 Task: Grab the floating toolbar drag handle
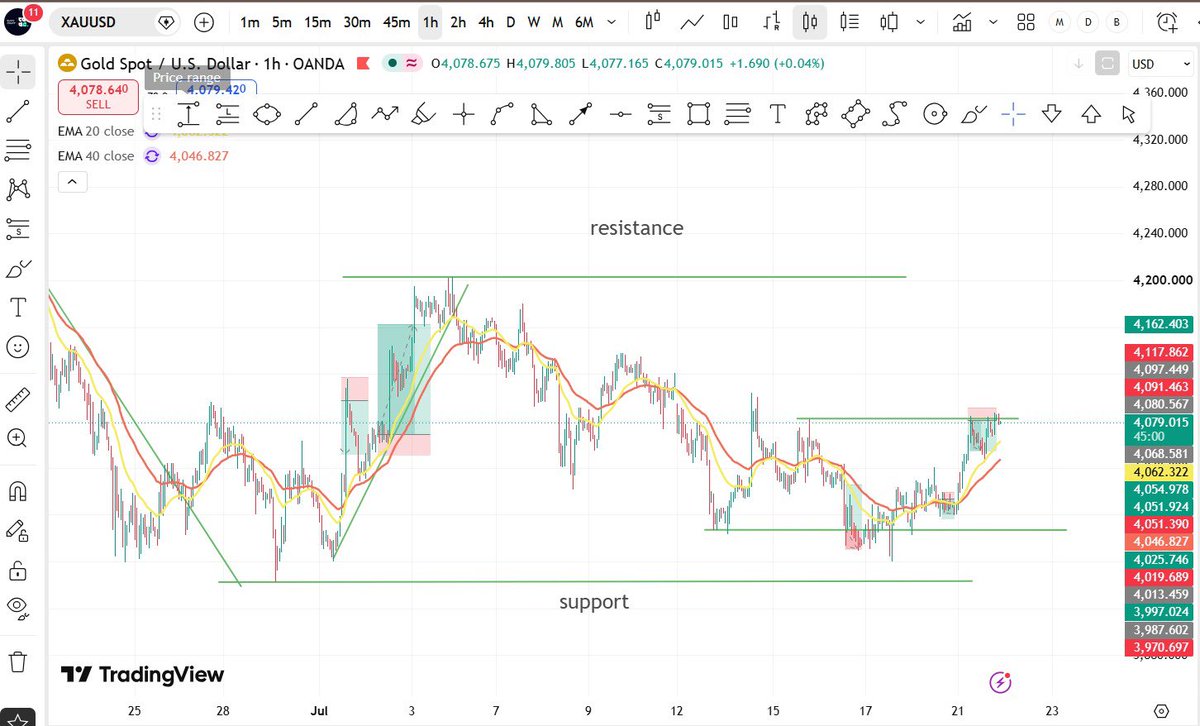(x=156, y=115)
